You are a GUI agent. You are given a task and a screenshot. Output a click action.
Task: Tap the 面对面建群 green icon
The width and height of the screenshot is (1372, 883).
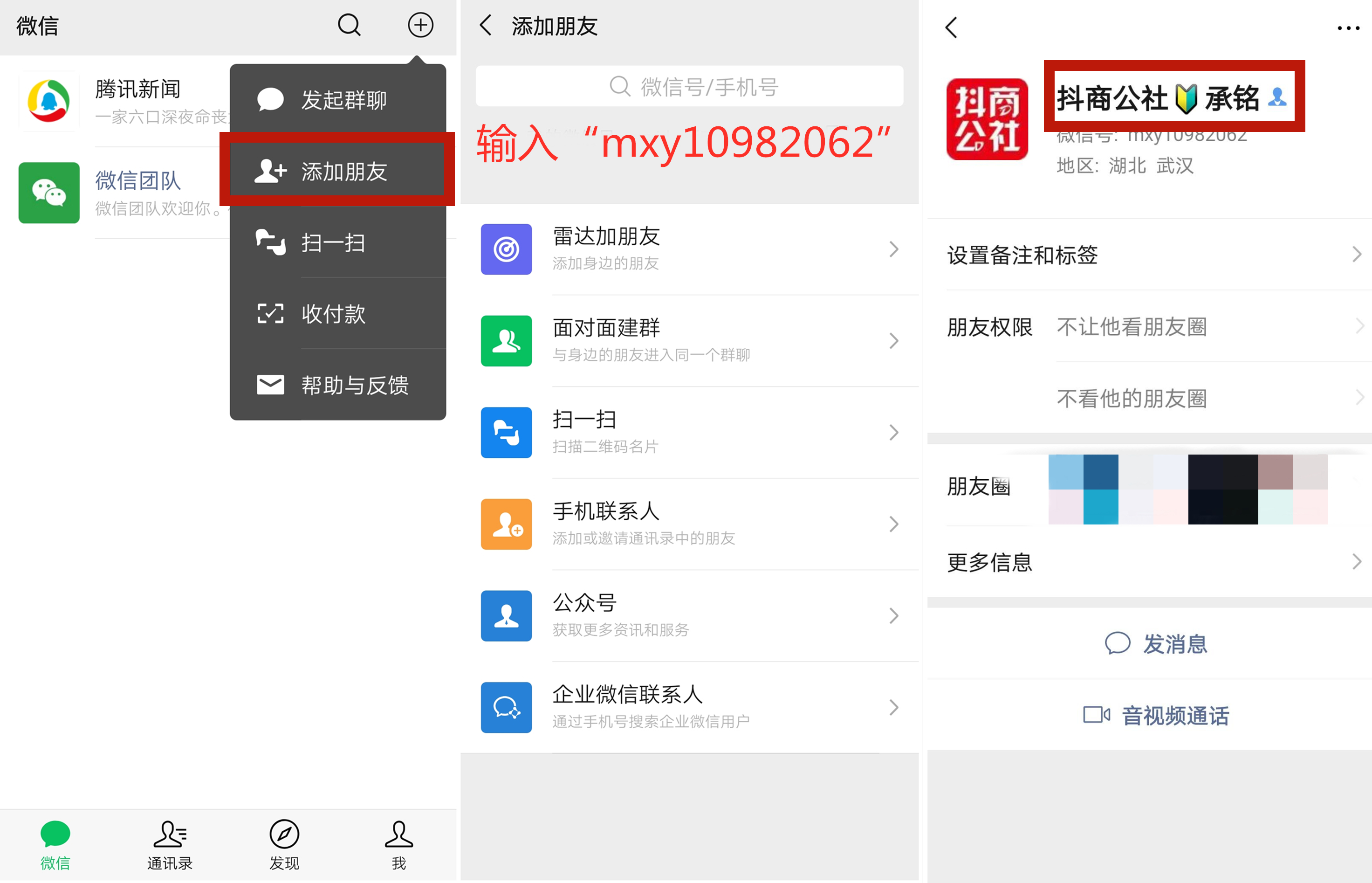[506, 341]
